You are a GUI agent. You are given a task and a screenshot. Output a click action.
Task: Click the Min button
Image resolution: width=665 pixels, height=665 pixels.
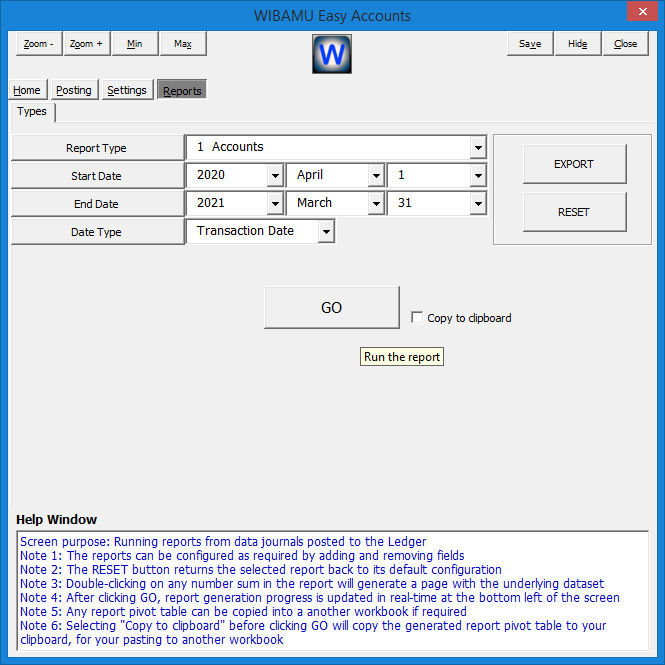pyautogui.click(x=135, y=44)
